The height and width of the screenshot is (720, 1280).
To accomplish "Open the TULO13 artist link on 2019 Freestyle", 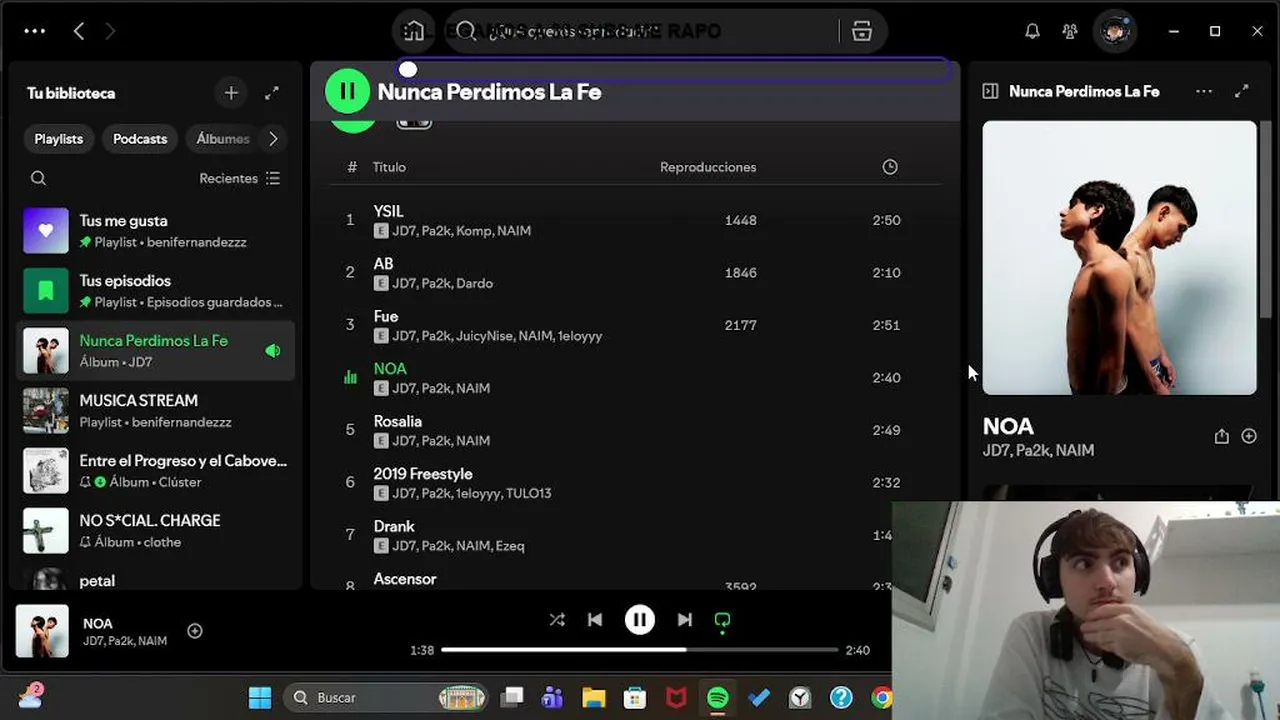I will click(528, 493).
